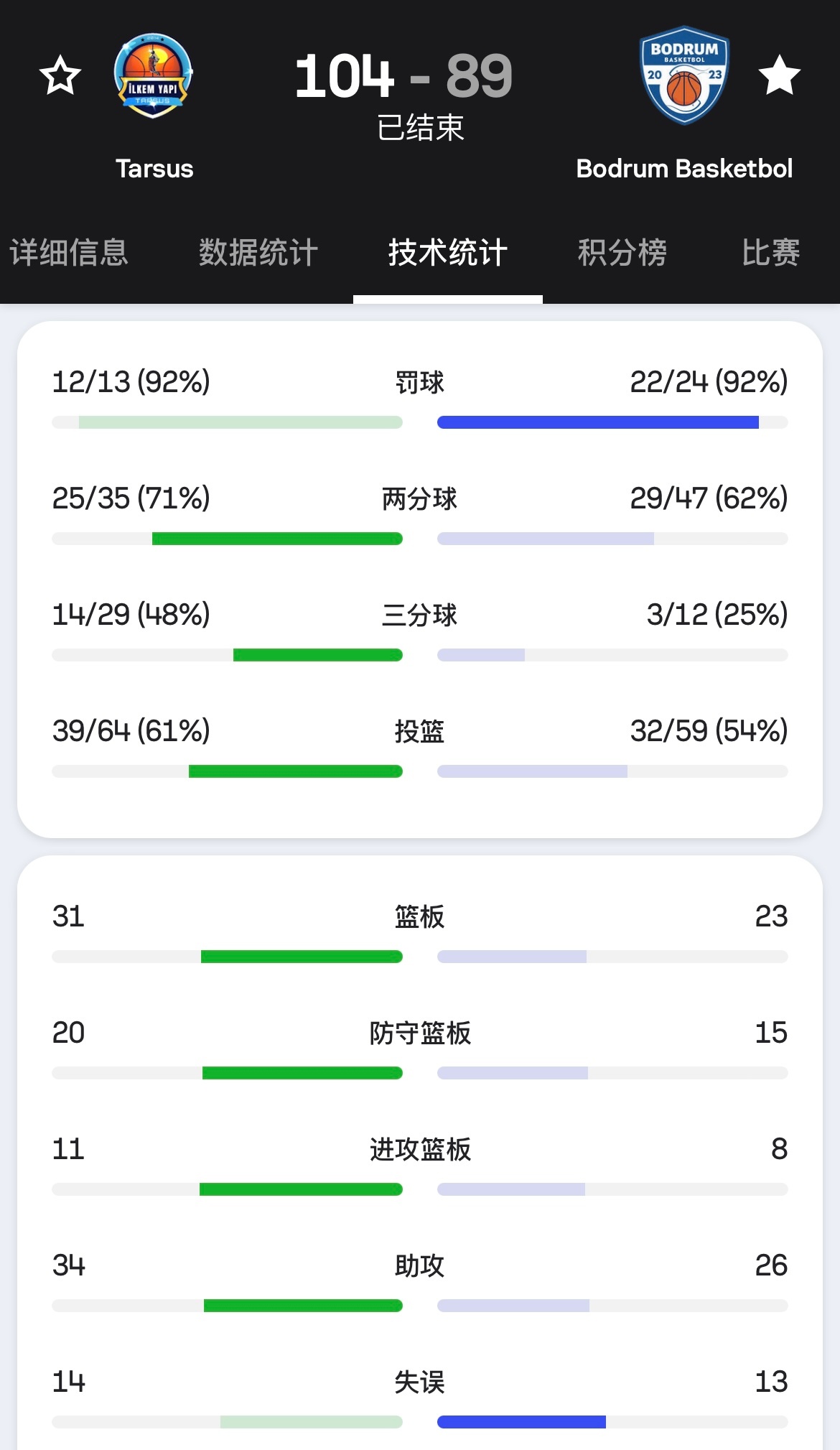Tap the Bodrum Basketbol team logo
The image size is (840, 1450).
click(684, 75)
